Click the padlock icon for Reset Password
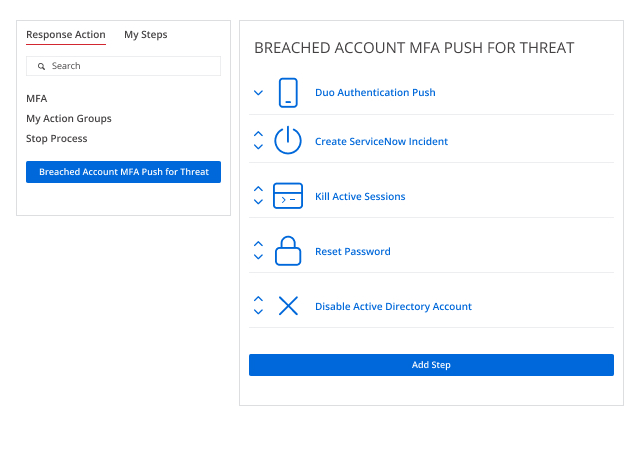 [x=288, y=251]
